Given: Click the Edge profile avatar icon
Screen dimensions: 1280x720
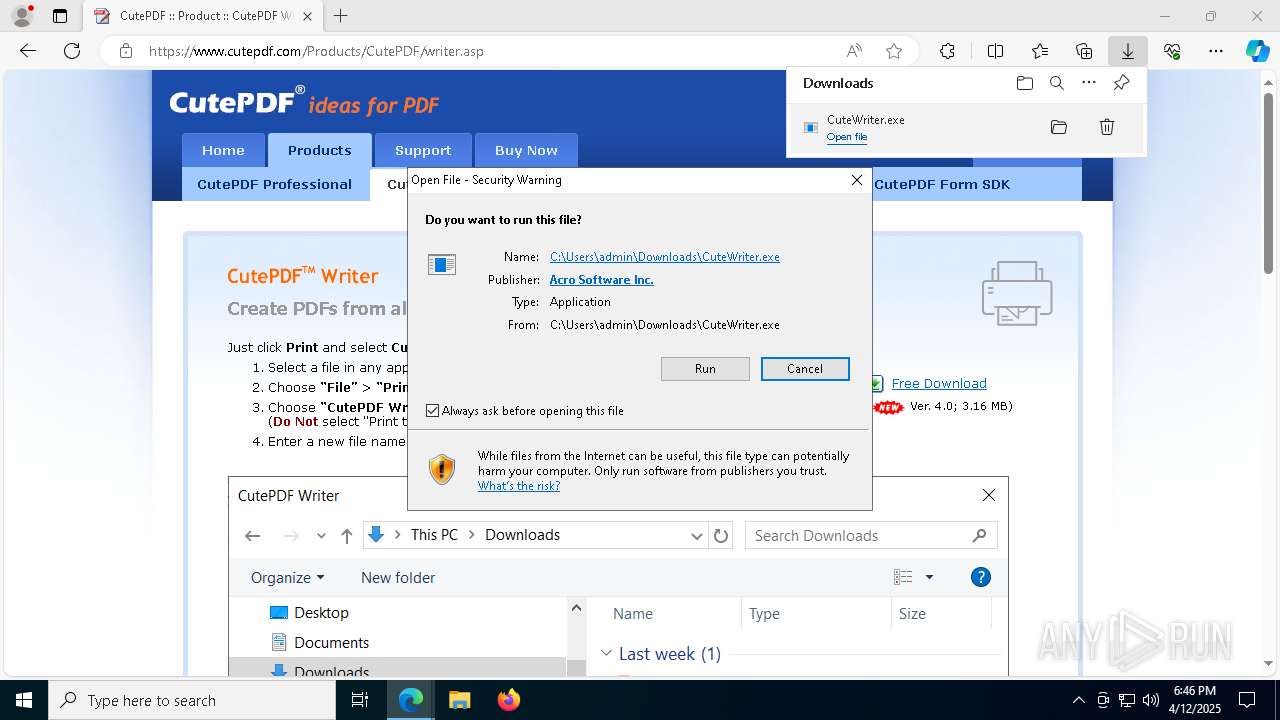Looking at the screenshot, I should [x=21, y=16].
